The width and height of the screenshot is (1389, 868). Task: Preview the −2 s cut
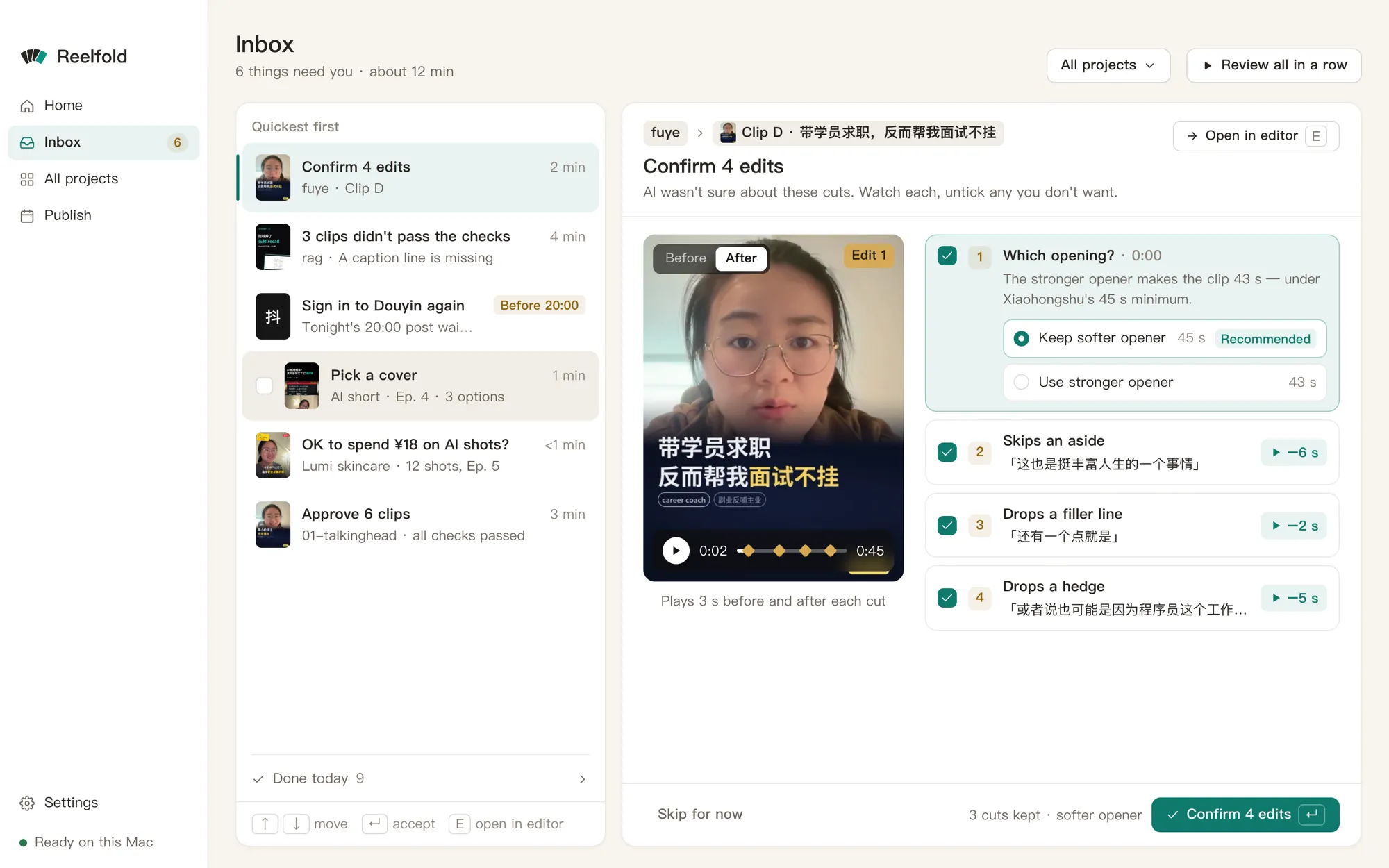tap(1294, 526)
